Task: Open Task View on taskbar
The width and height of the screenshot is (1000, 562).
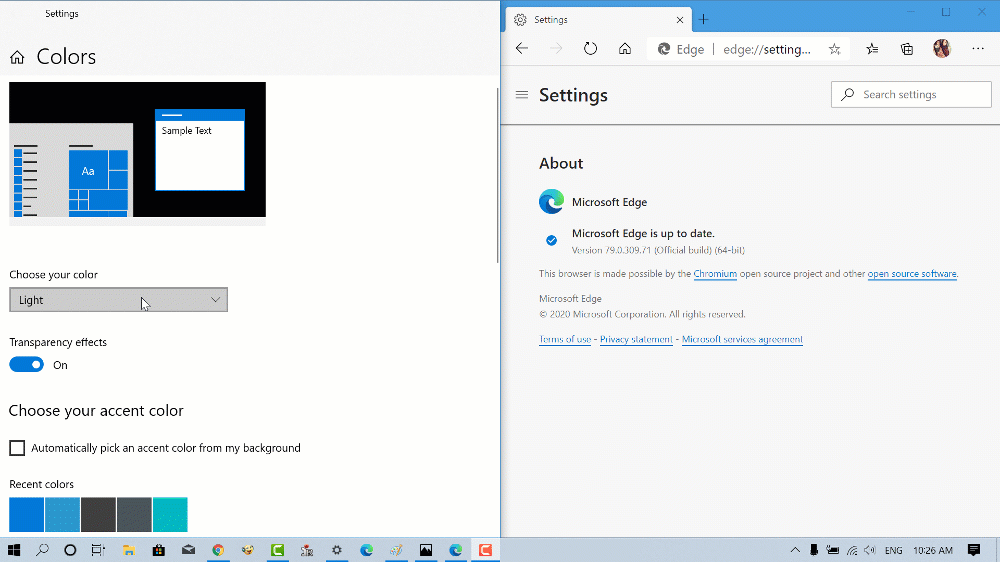Action: (x=98, y=550)
